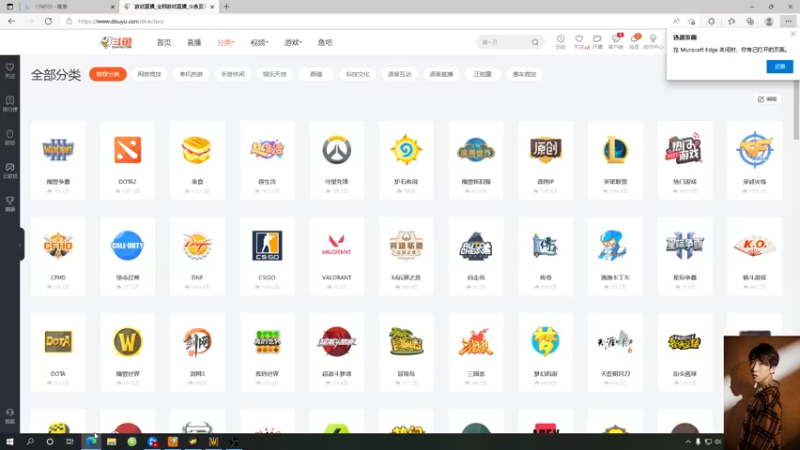This screenshot has width=800, height=450.
Task: Select the 单机热游 category tab
Action: (x=191, y=74)
